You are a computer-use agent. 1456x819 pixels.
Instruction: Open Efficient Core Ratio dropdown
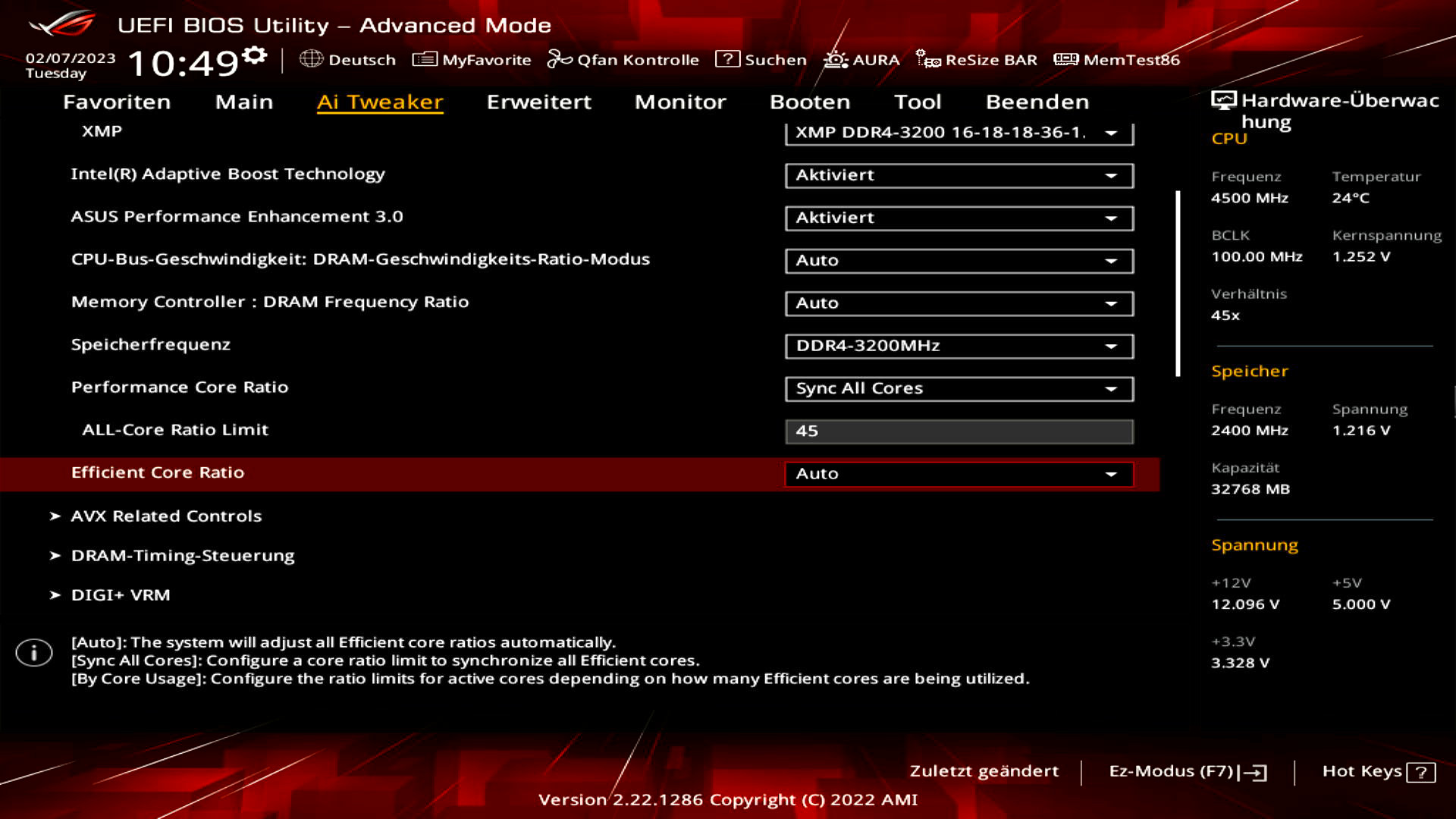tap(959, 474)
